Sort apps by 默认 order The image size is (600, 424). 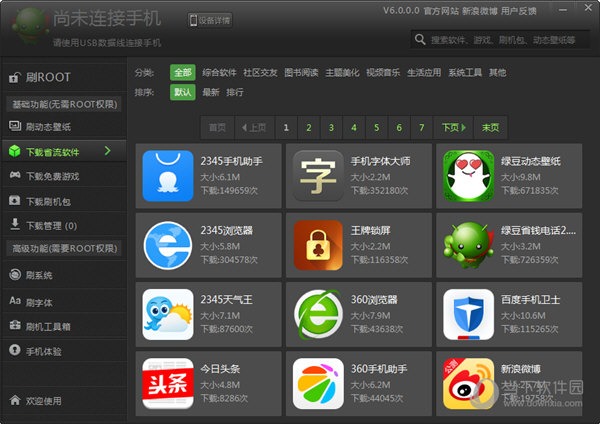[x=183, y=92]
